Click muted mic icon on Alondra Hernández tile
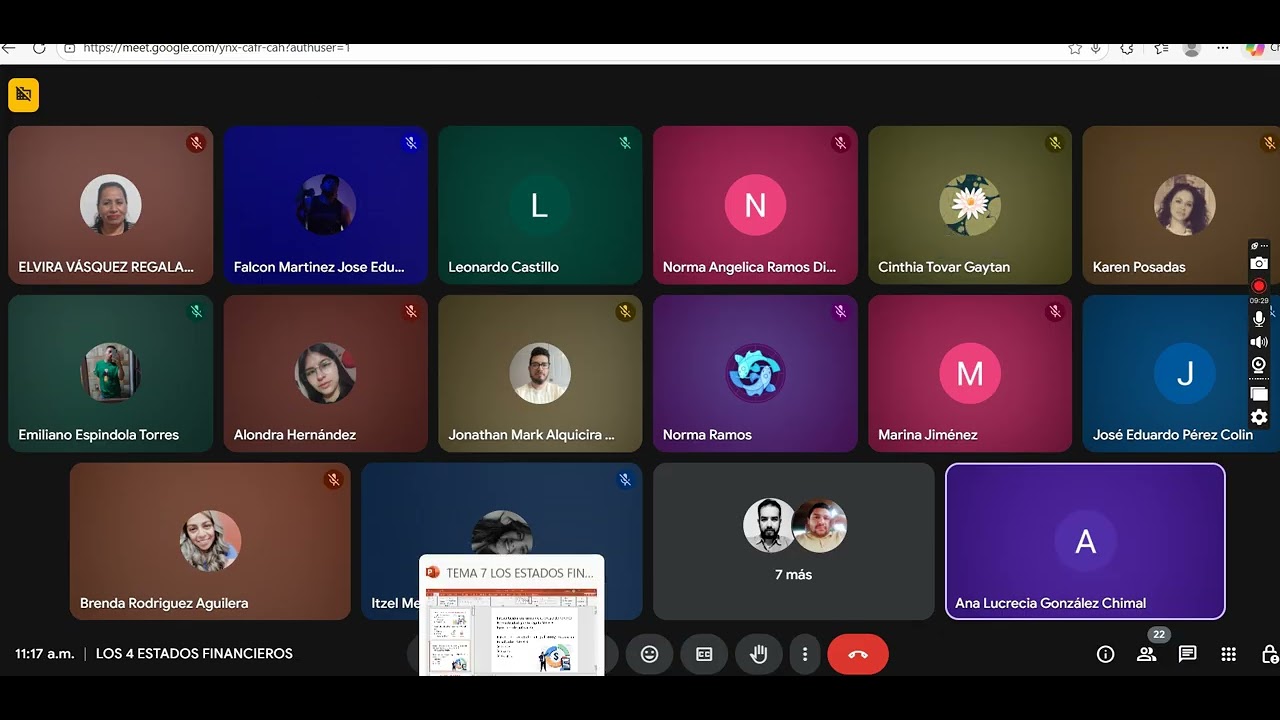 [x=410, y=311]
